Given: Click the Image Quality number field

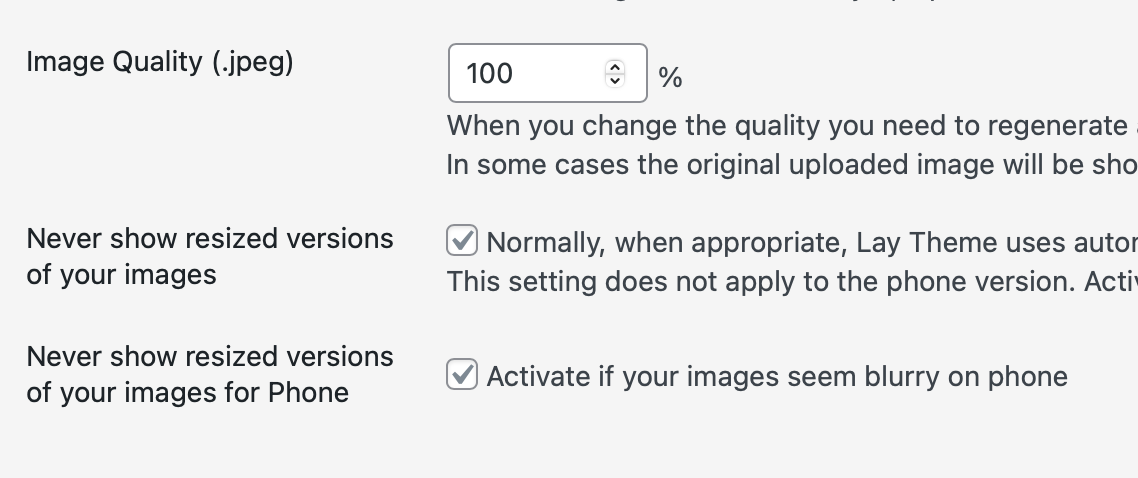Looking at the screenshot, I should [x=530, y=73].
